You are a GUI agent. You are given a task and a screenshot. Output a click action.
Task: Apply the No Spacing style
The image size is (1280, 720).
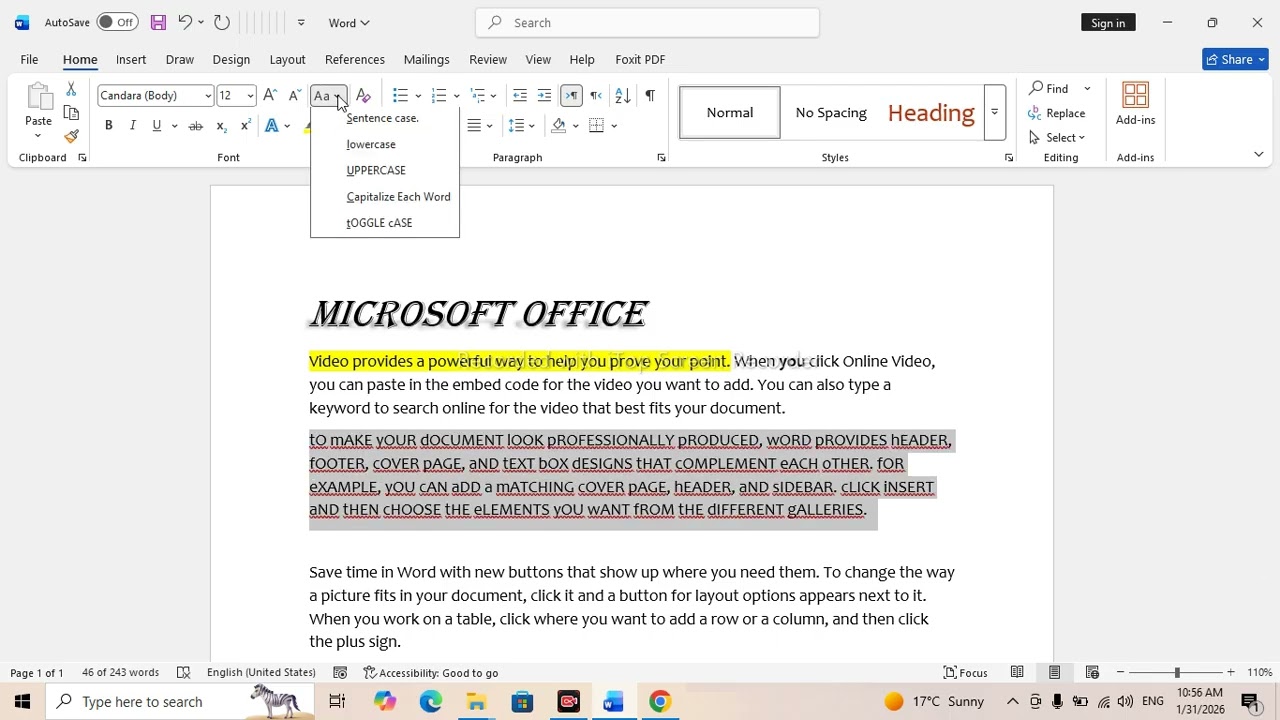(x=831, y=112)
